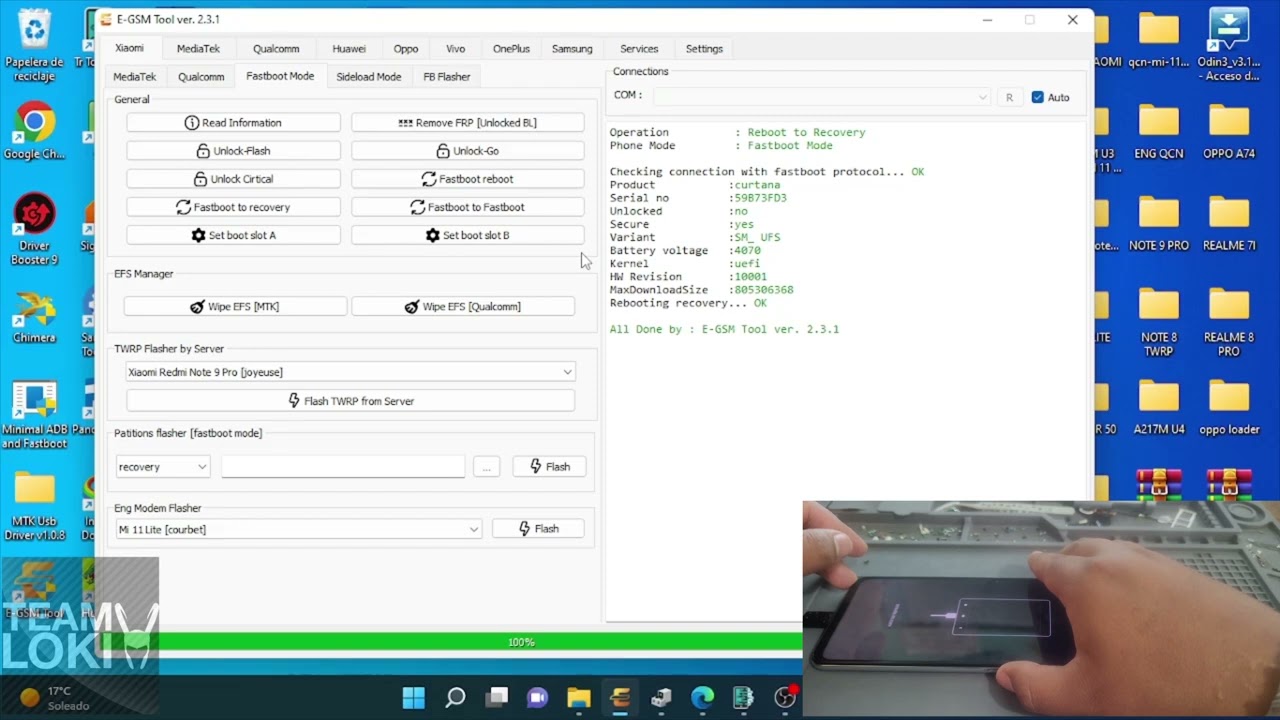Viewport: 1280px width, 720px height.
Task: Expand the Mi 11 Lite modem dropdown
Action: [299, 529]
